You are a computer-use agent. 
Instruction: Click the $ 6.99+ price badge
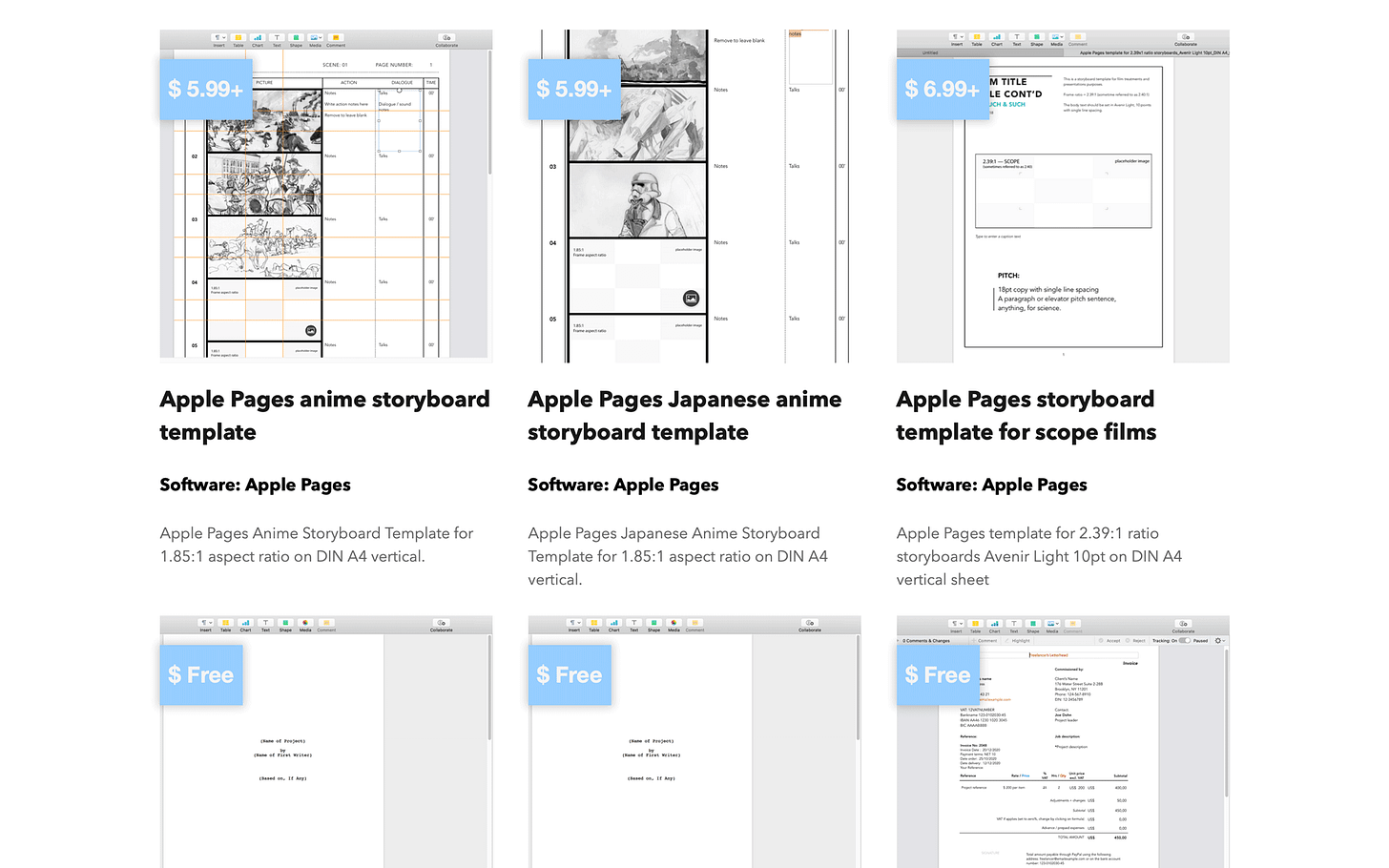click(943, 89)
